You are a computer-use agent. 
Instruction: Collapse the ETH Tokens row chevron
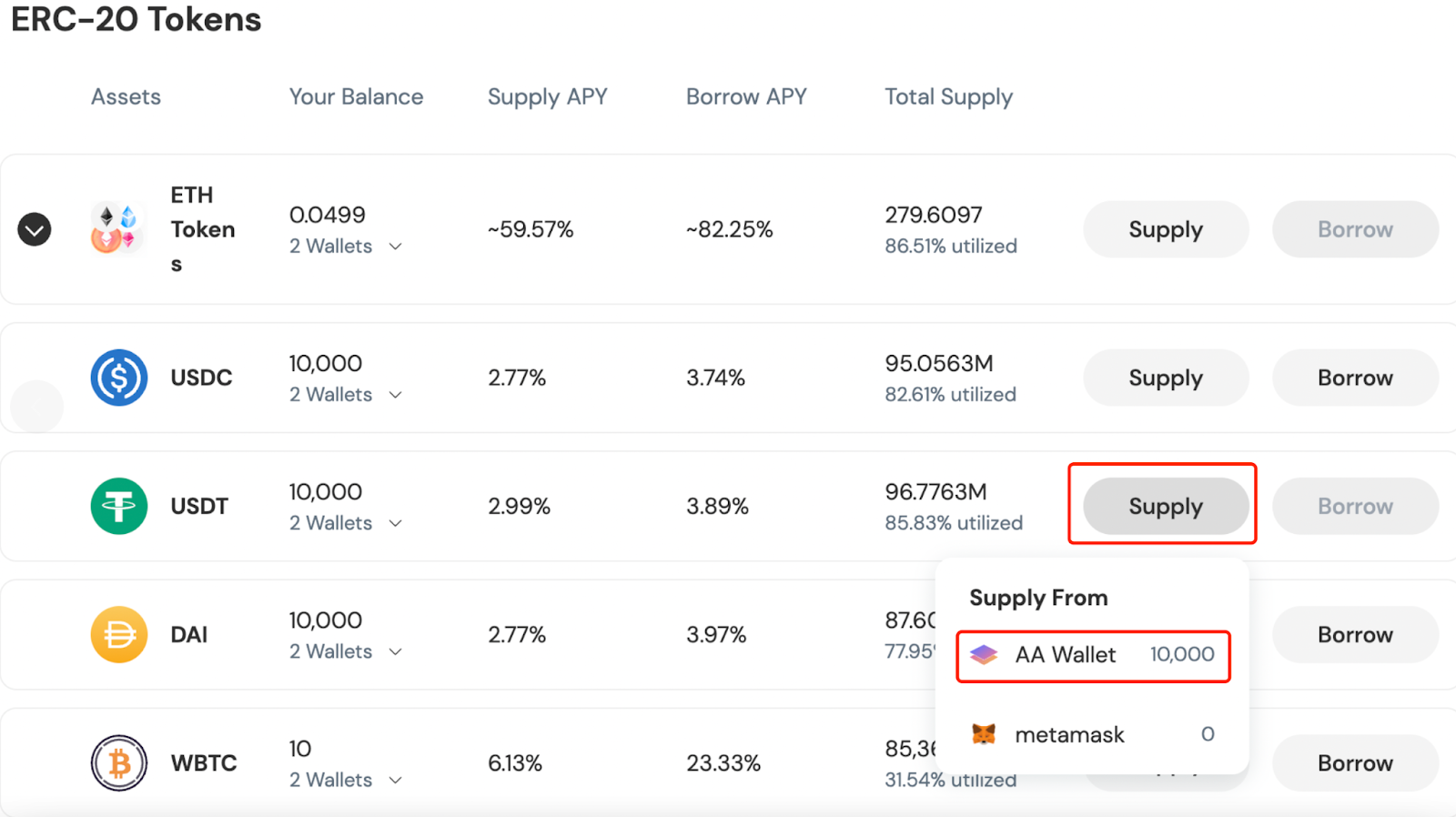[x=35, y=229]
